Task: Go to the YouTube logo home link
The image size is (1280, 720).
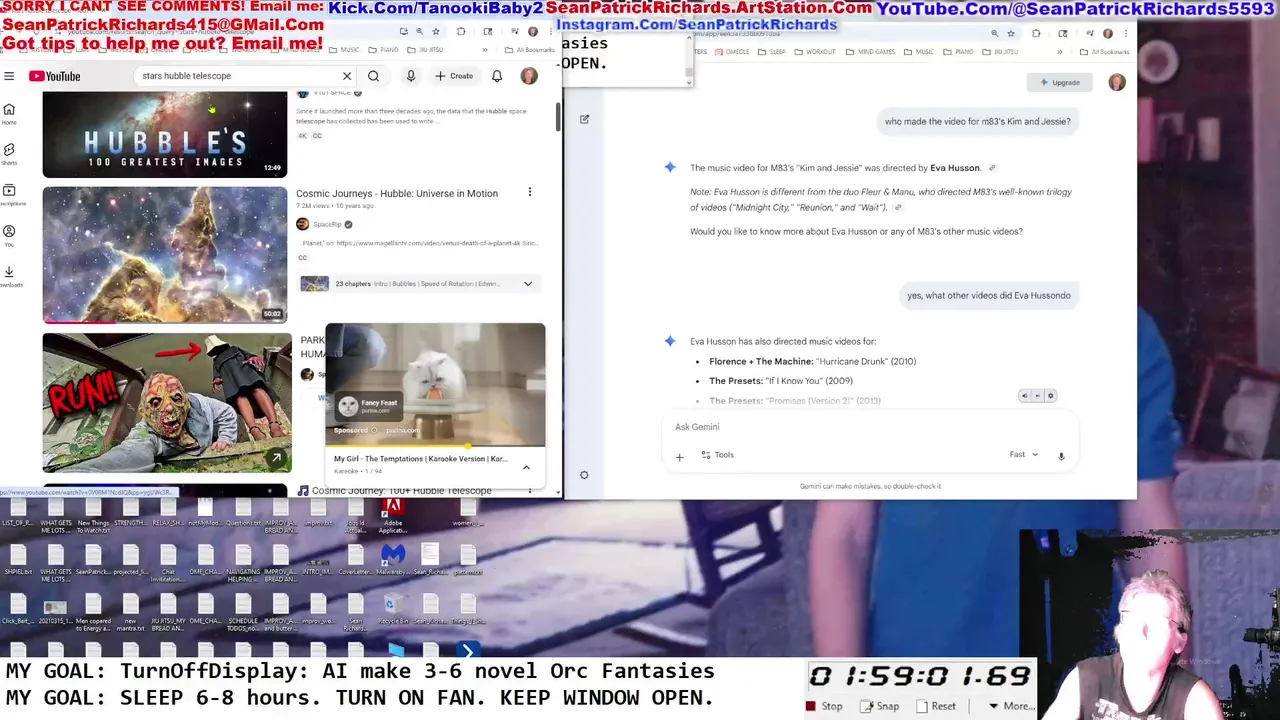Action: click(54, 76)
